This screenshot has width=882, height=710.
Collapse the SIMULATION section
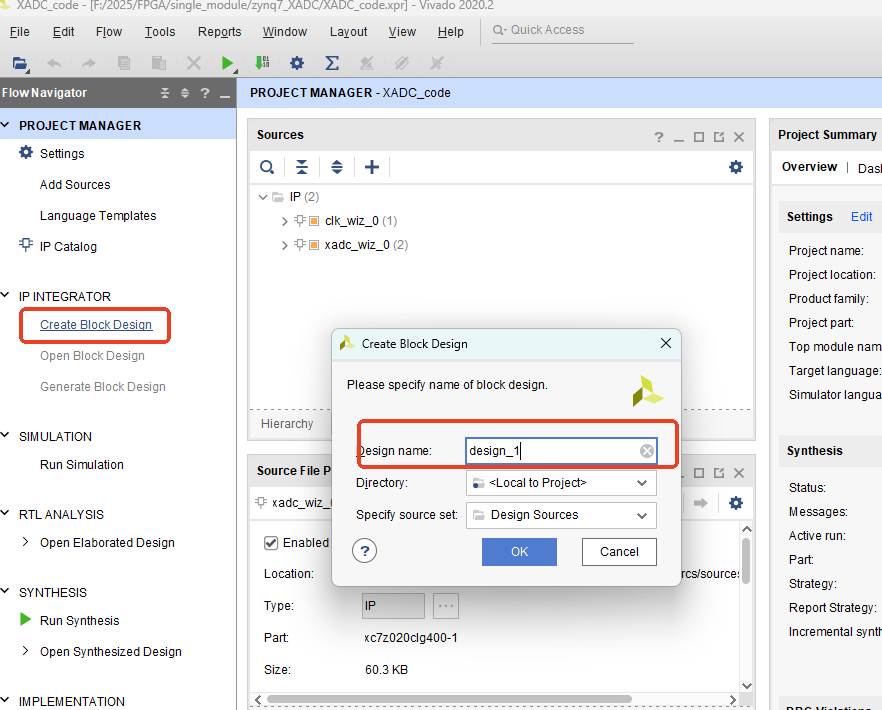pyautogui.click(x=6, y=435)
